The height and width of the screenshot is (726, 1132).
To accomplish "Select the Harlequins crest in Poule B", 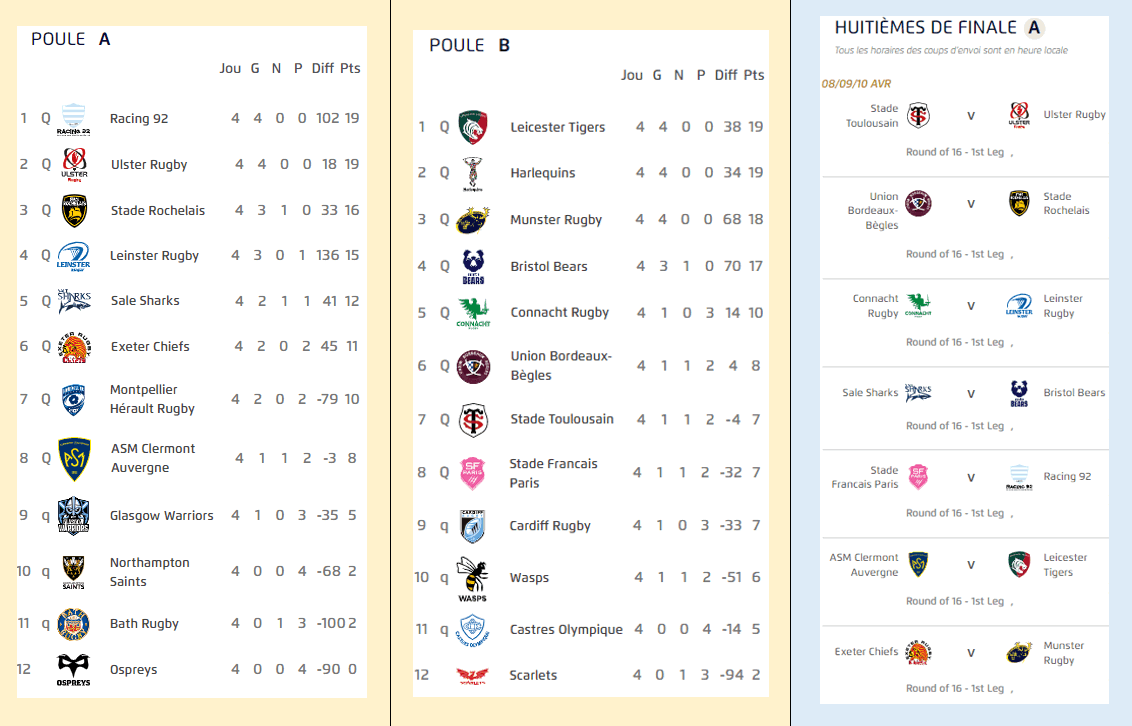I will (472, 173).
